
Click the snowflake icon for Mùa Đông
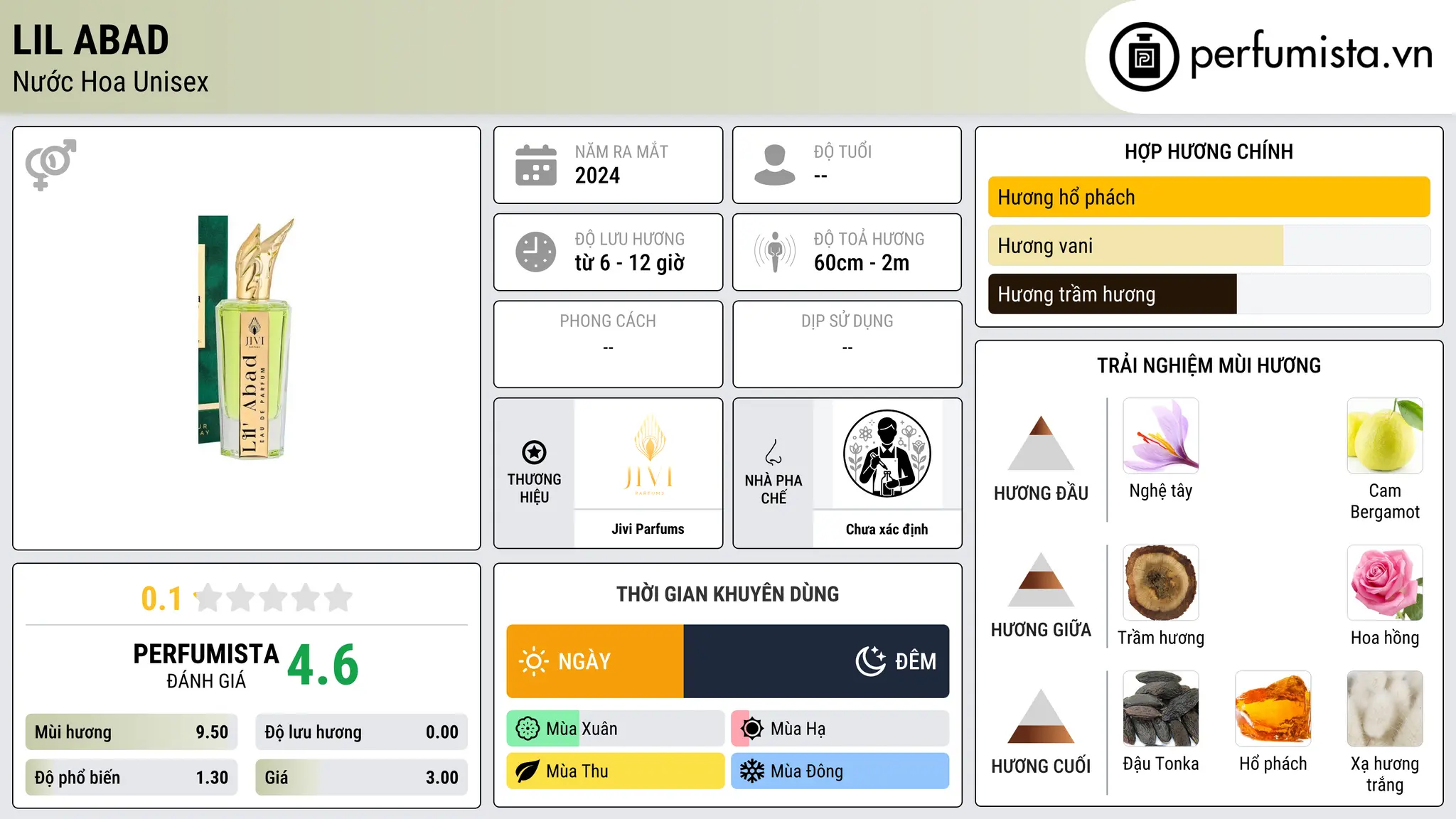tap(752, 771)
